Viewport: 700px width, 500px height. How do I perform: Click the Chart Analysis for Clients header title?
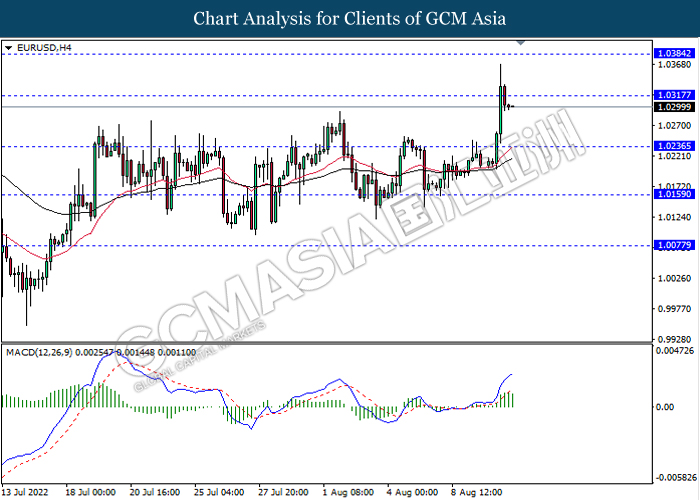pos(350,19)
